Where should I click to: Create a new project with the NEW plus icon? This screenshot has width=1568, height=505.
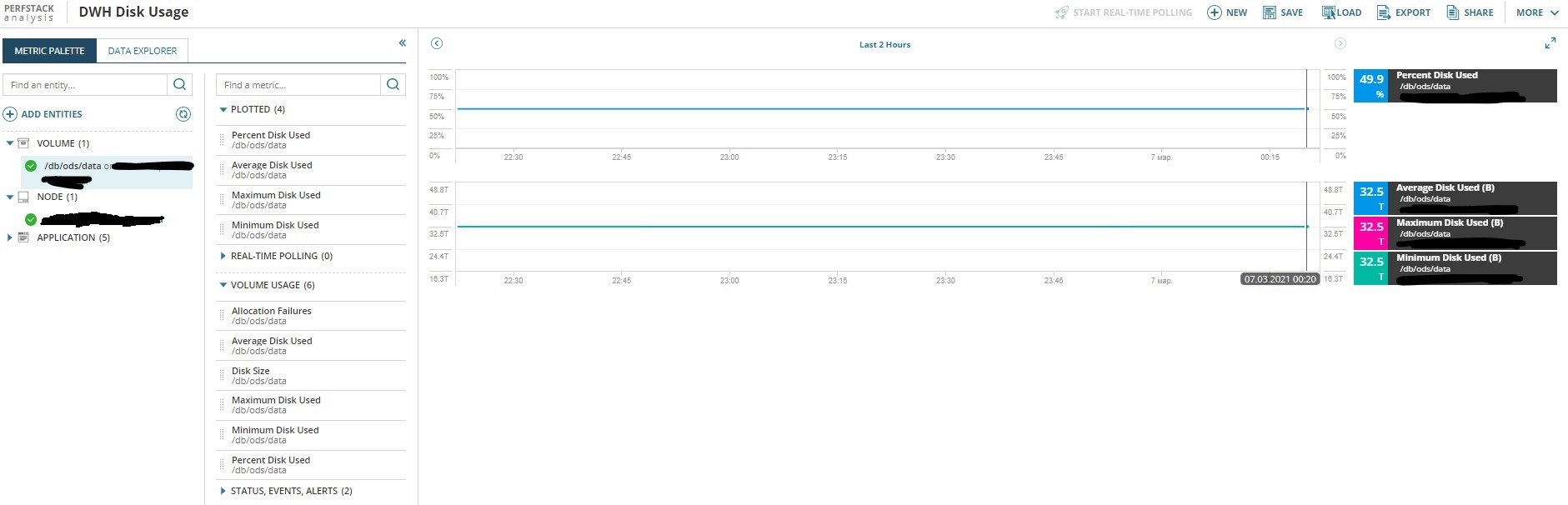coord(1215,12)
